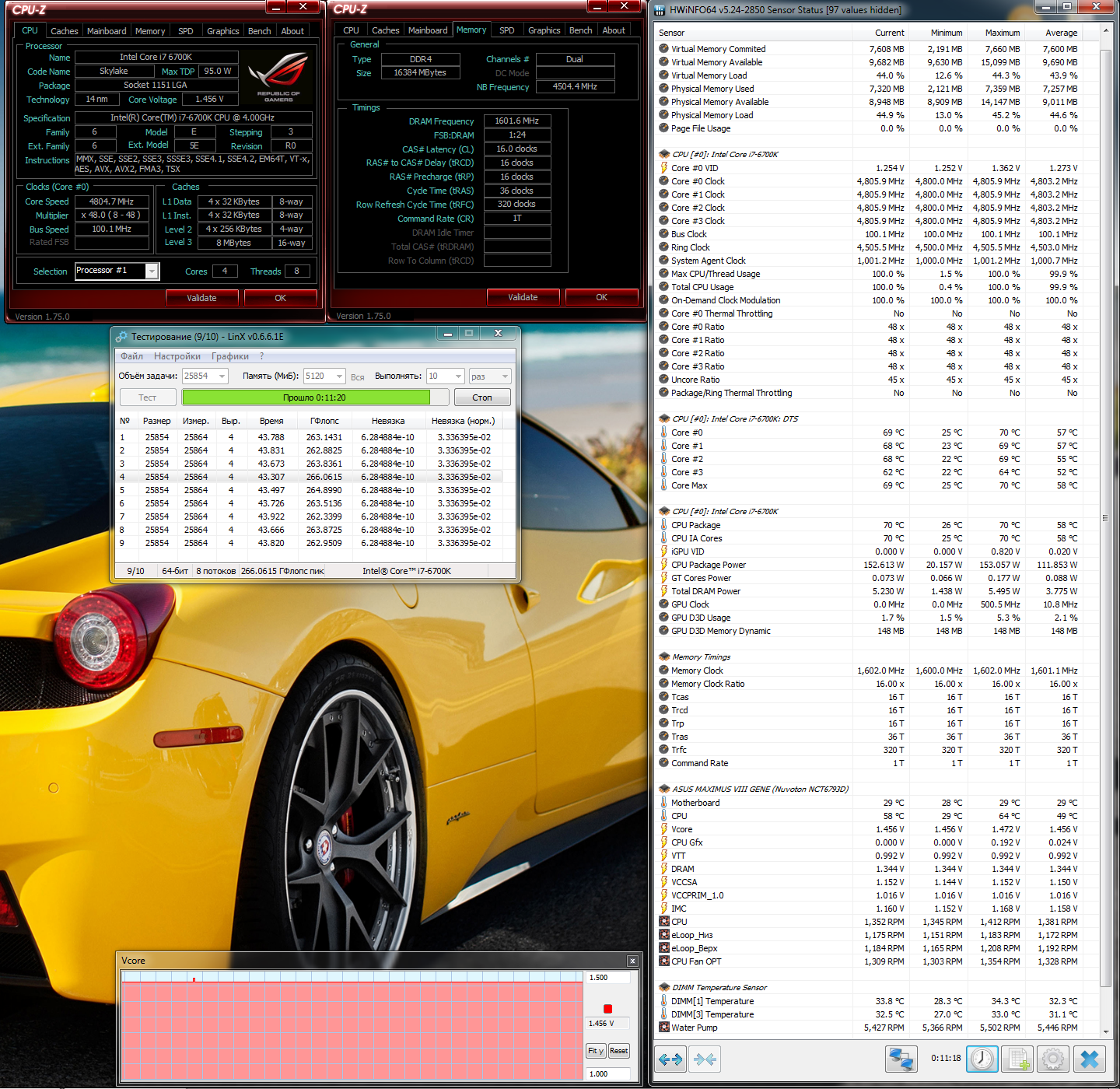Click the Water Pump fan icon
The width and height of the screenshot is (1120, 1089).
point(664,1028)
